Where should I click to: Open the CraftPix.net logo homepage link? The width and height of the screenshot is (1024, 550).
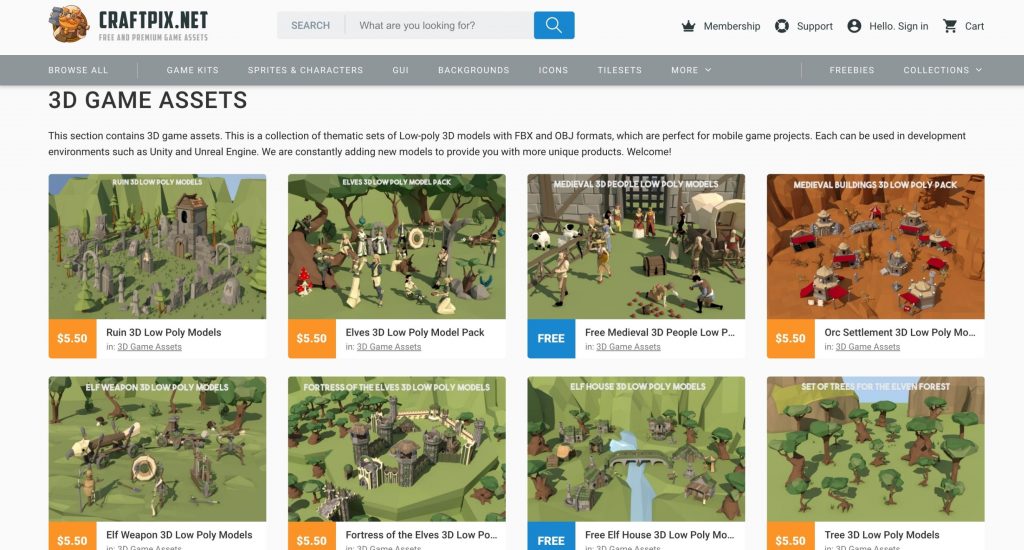pyautogui.click(x=128, y=25)
